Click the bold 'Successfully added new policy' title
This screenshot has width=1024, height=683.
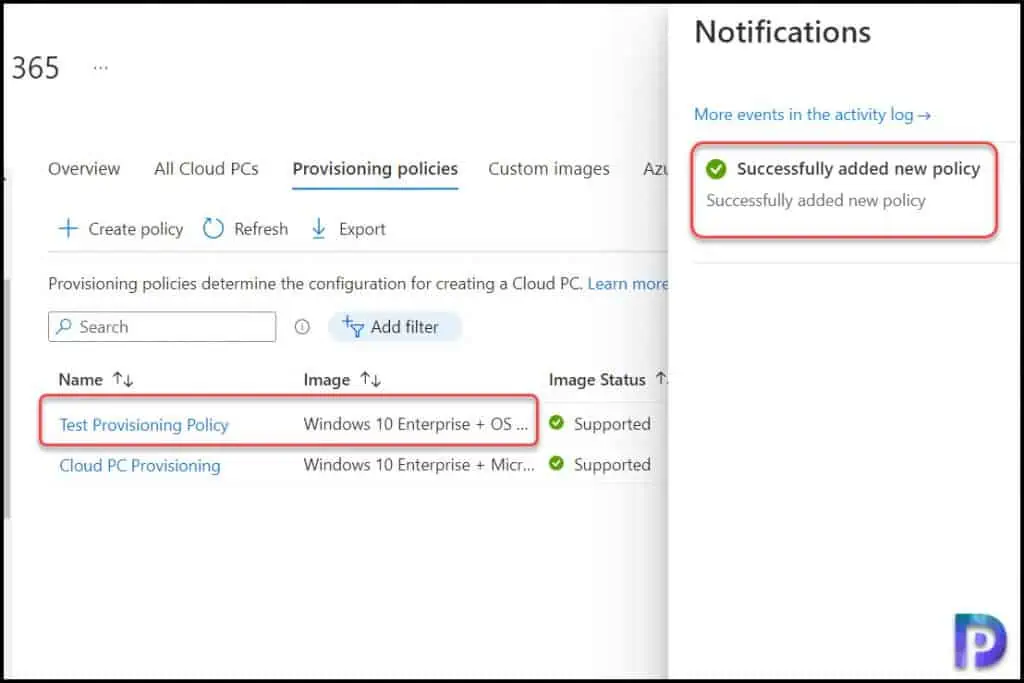click(x=858, y=168)
